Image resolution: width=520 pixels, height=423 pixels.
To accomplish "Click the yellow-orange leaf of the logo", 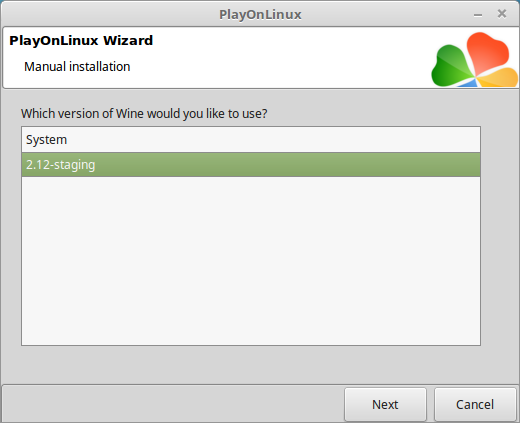I will [x=498, y=77].
